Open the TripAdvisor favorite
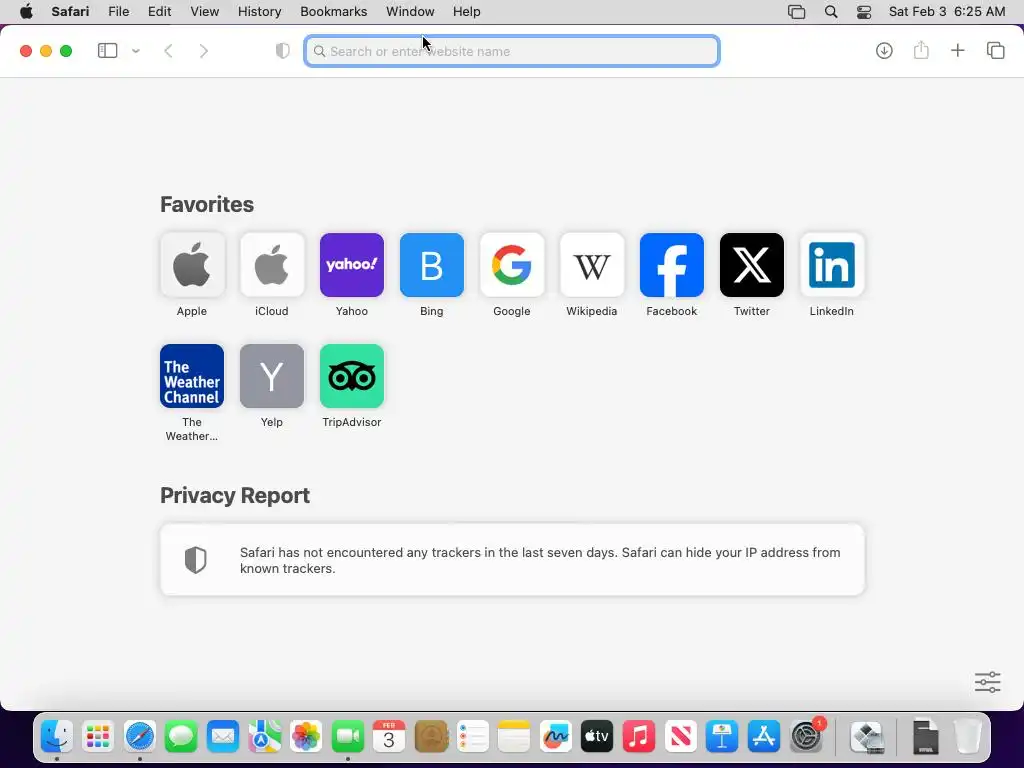The image size is (1024, 768). pos(352,376)
